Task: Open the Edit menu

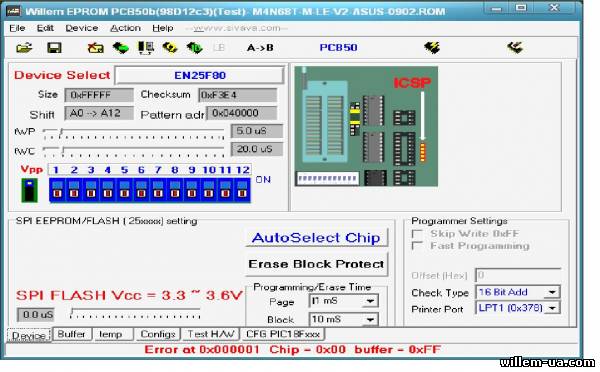Action: 45,28
